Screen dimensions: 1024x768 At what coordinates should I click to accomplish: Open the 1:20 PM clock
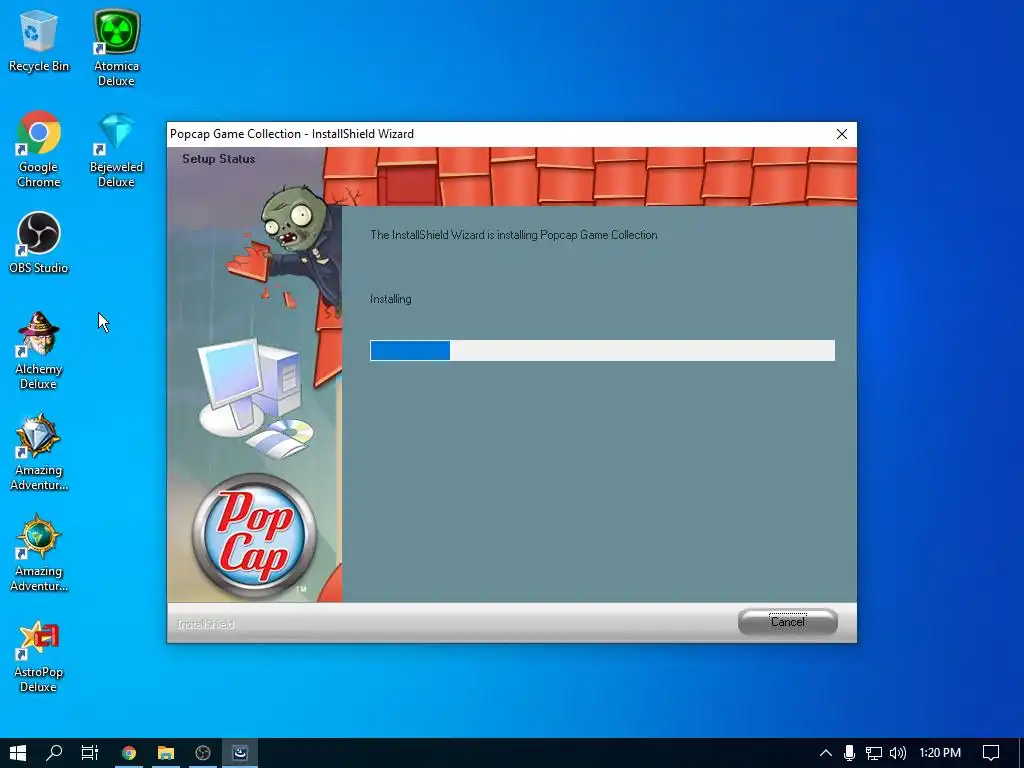coord(940,753)
